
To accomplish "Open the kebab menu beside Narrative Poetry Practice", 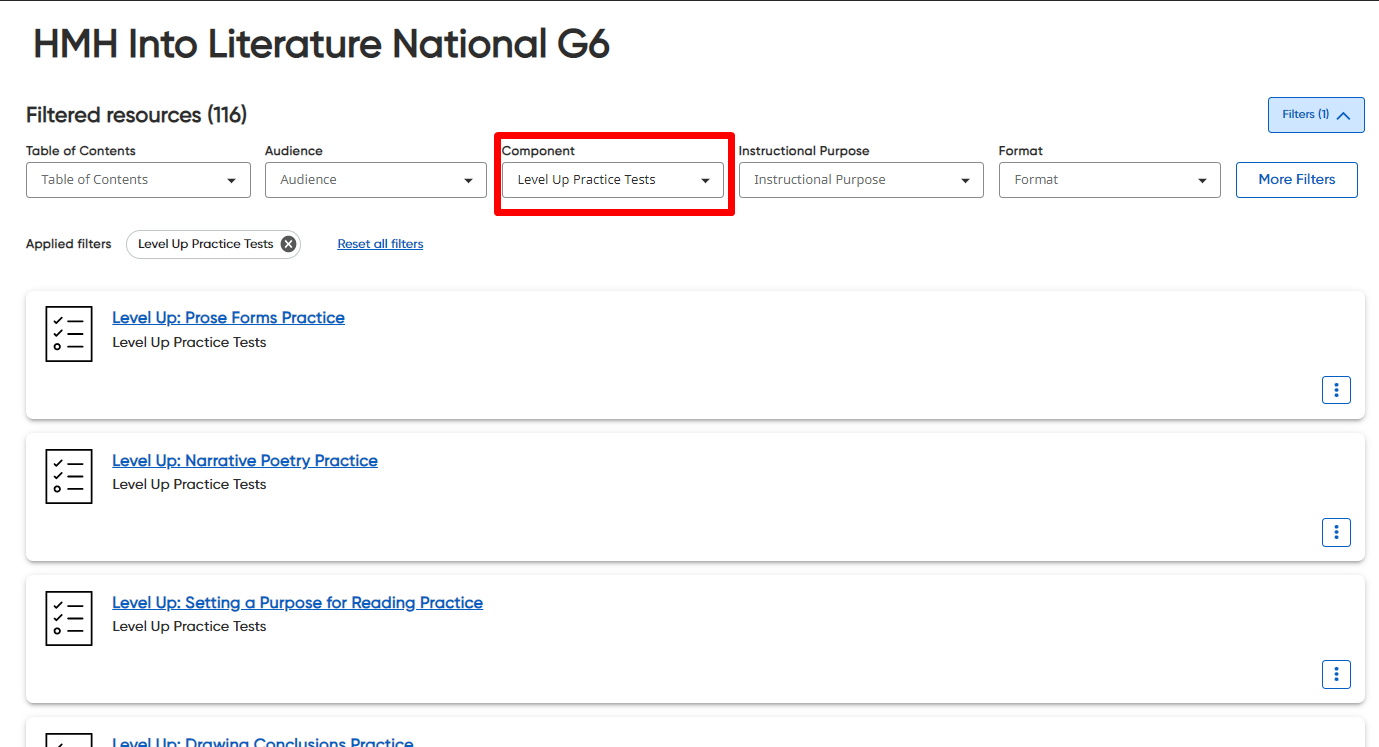I will point(1336,532).
